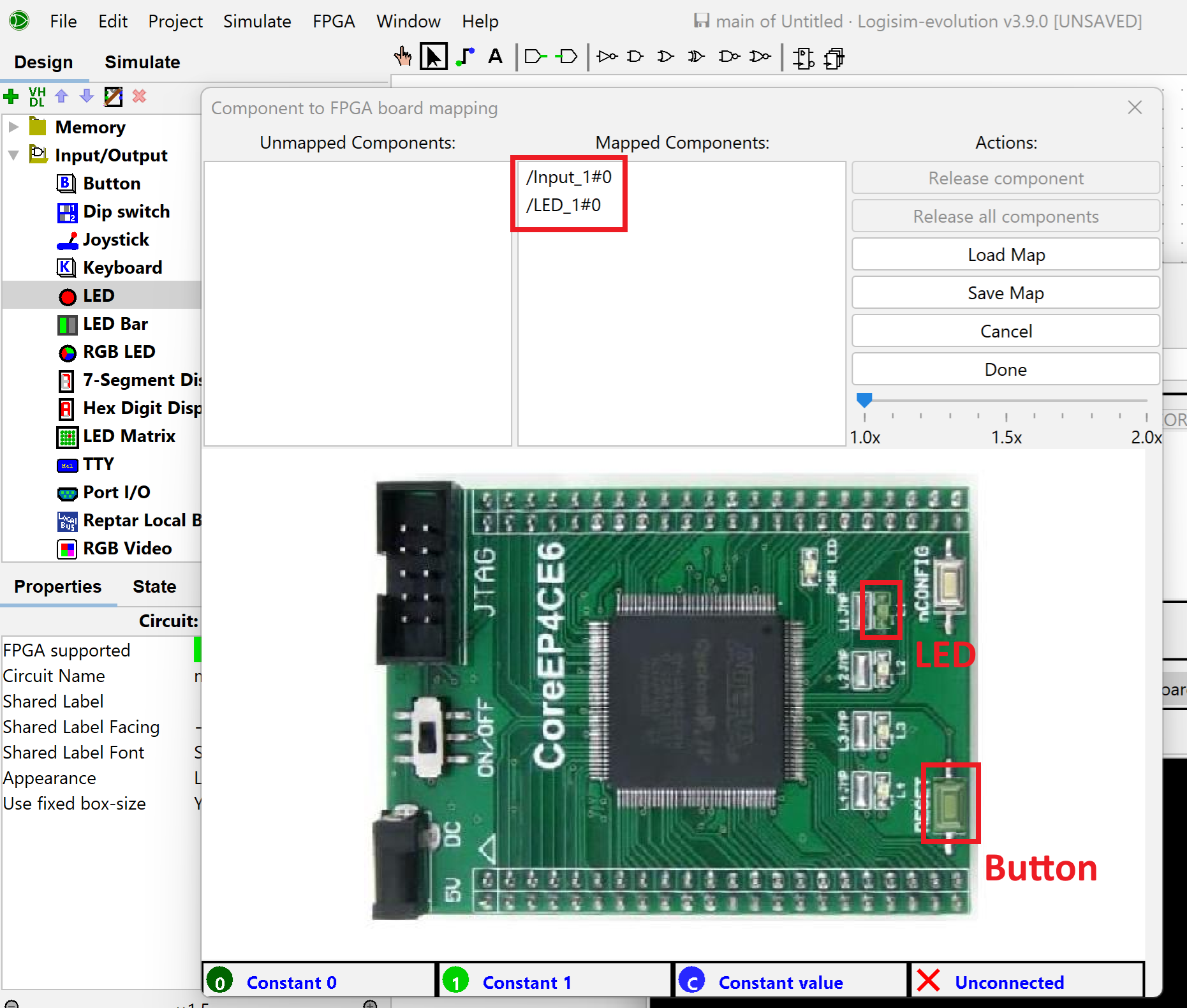Add a NOT gate from toolbar

[607, 57]
